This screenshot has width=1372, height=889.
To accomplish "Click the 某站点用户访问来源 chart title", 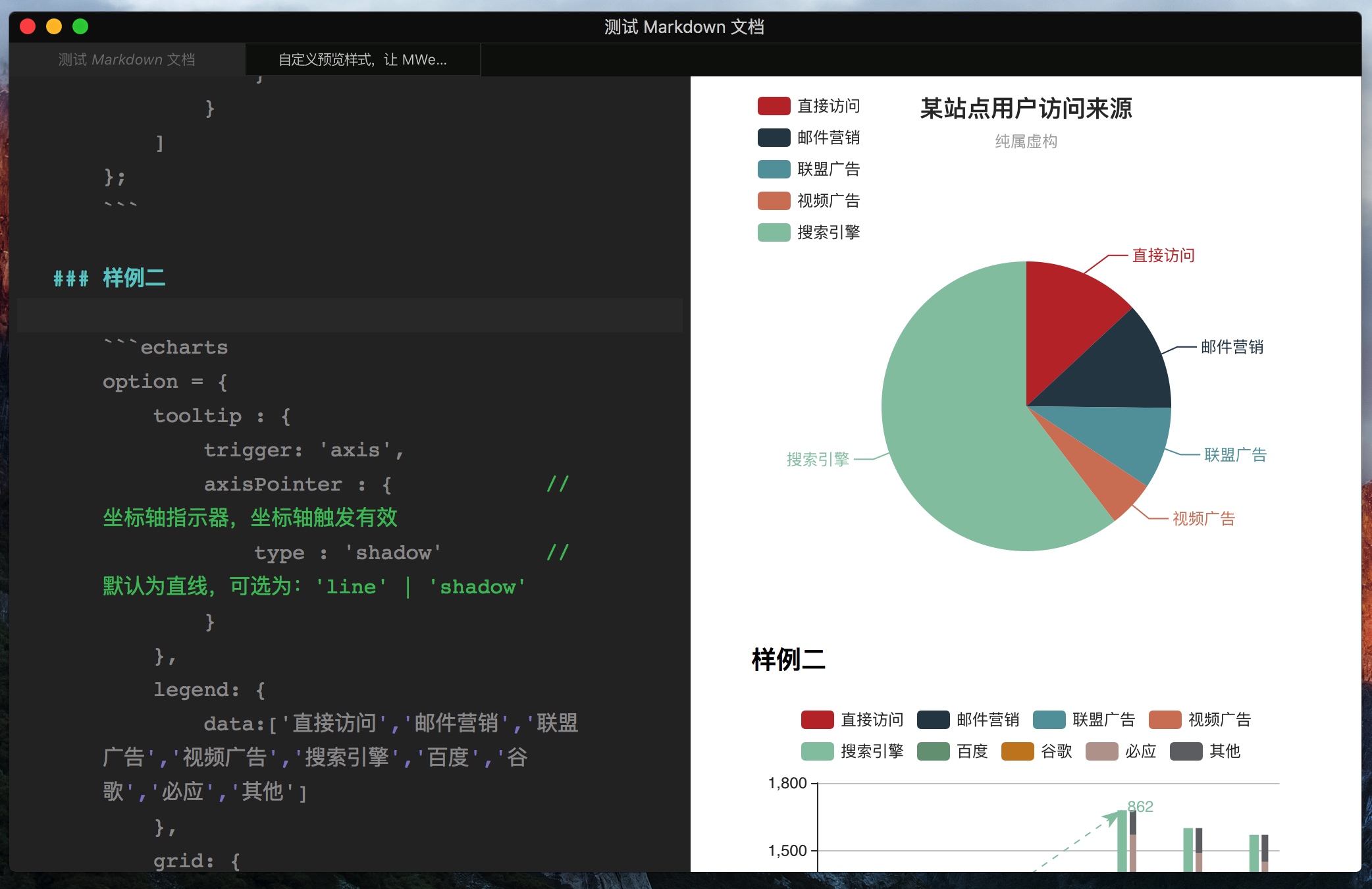I will point(1026,109).
